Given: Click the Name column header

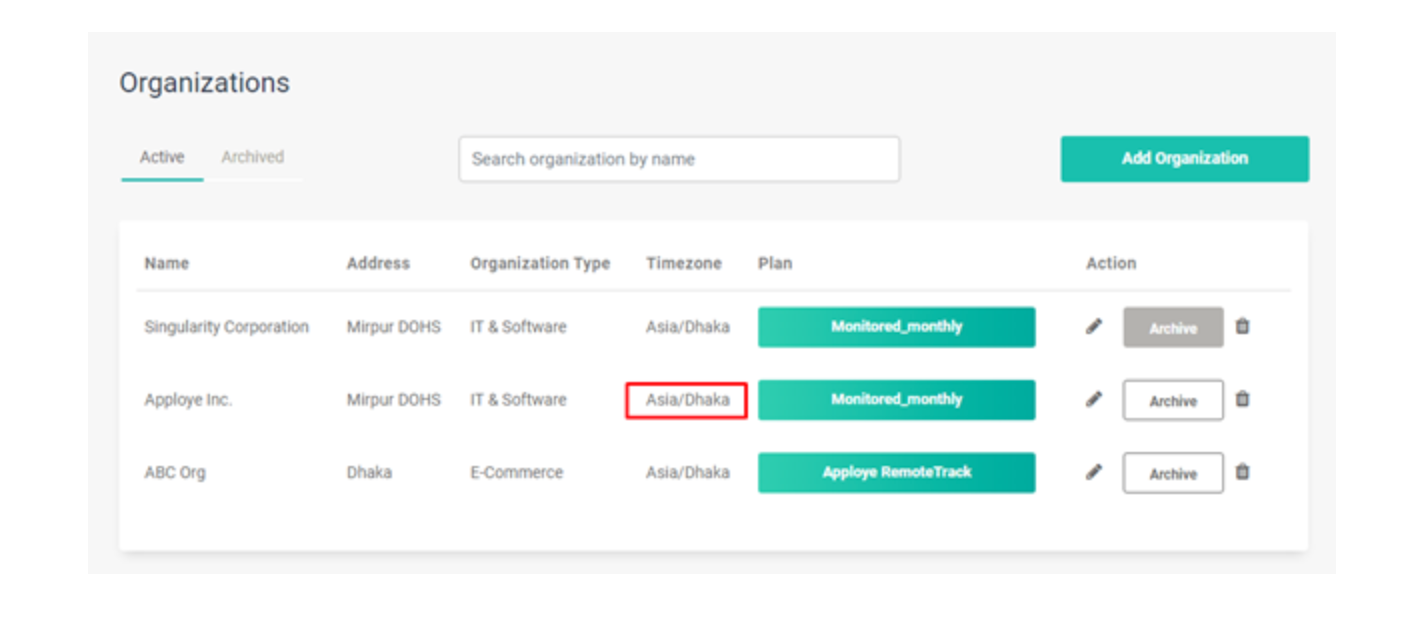Looking at the screenshot, I should tap(167, 263).
